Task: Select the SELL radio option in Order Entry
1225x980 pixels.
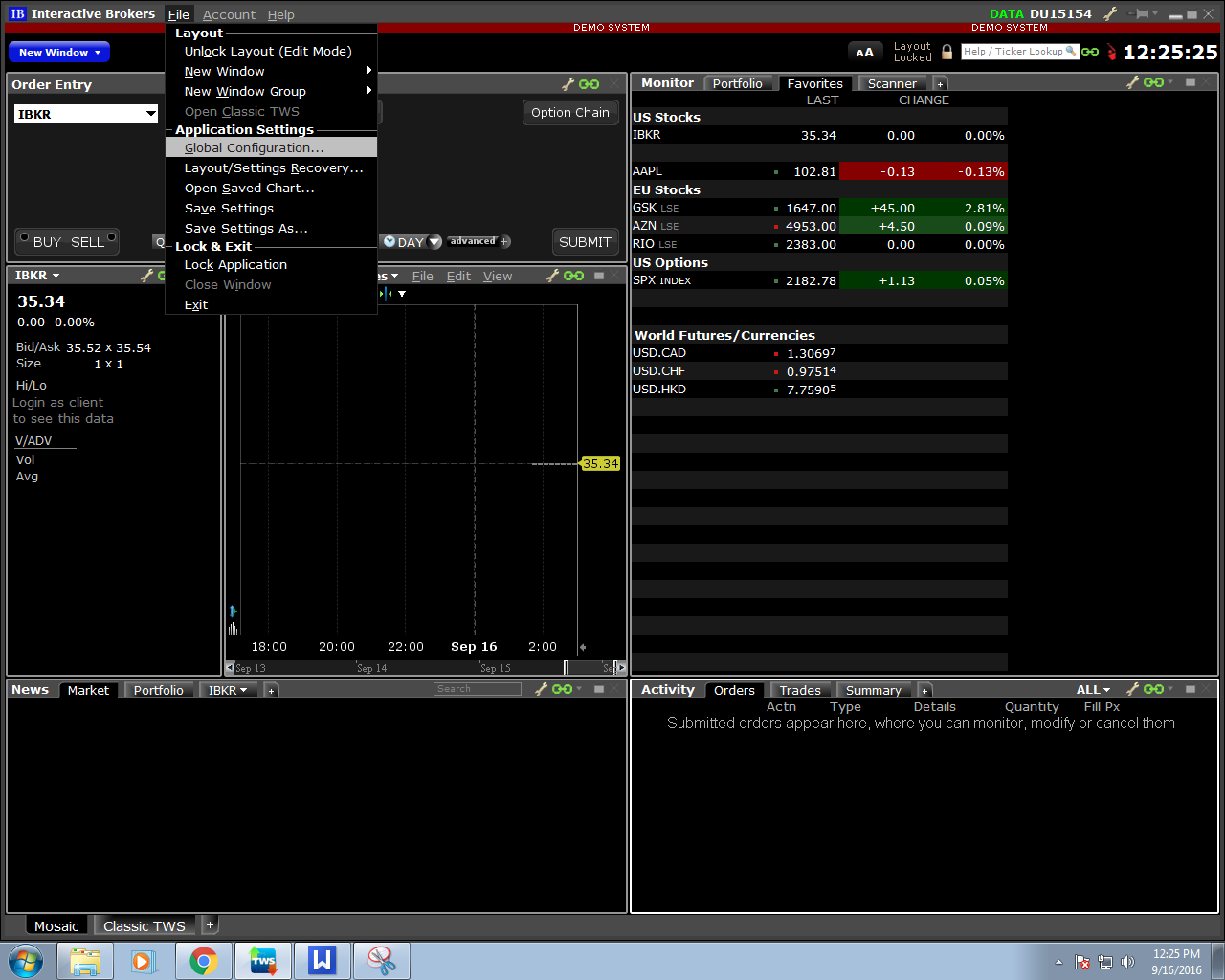Action: [93, 241]
